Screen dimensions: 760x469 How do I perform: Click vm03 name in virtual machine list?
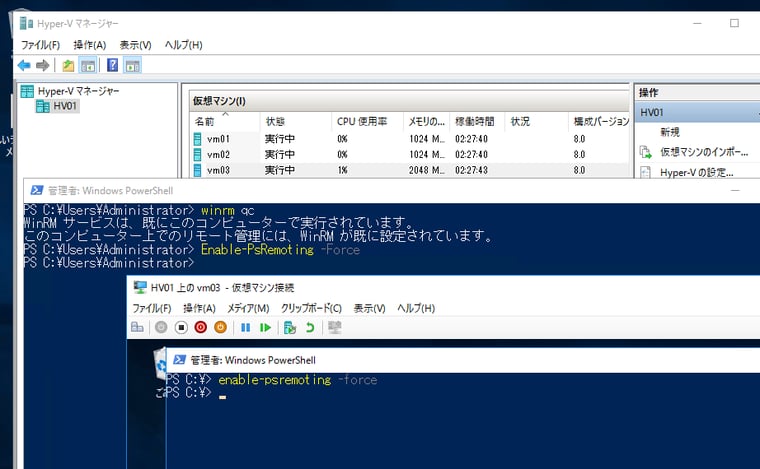[218, 170]
